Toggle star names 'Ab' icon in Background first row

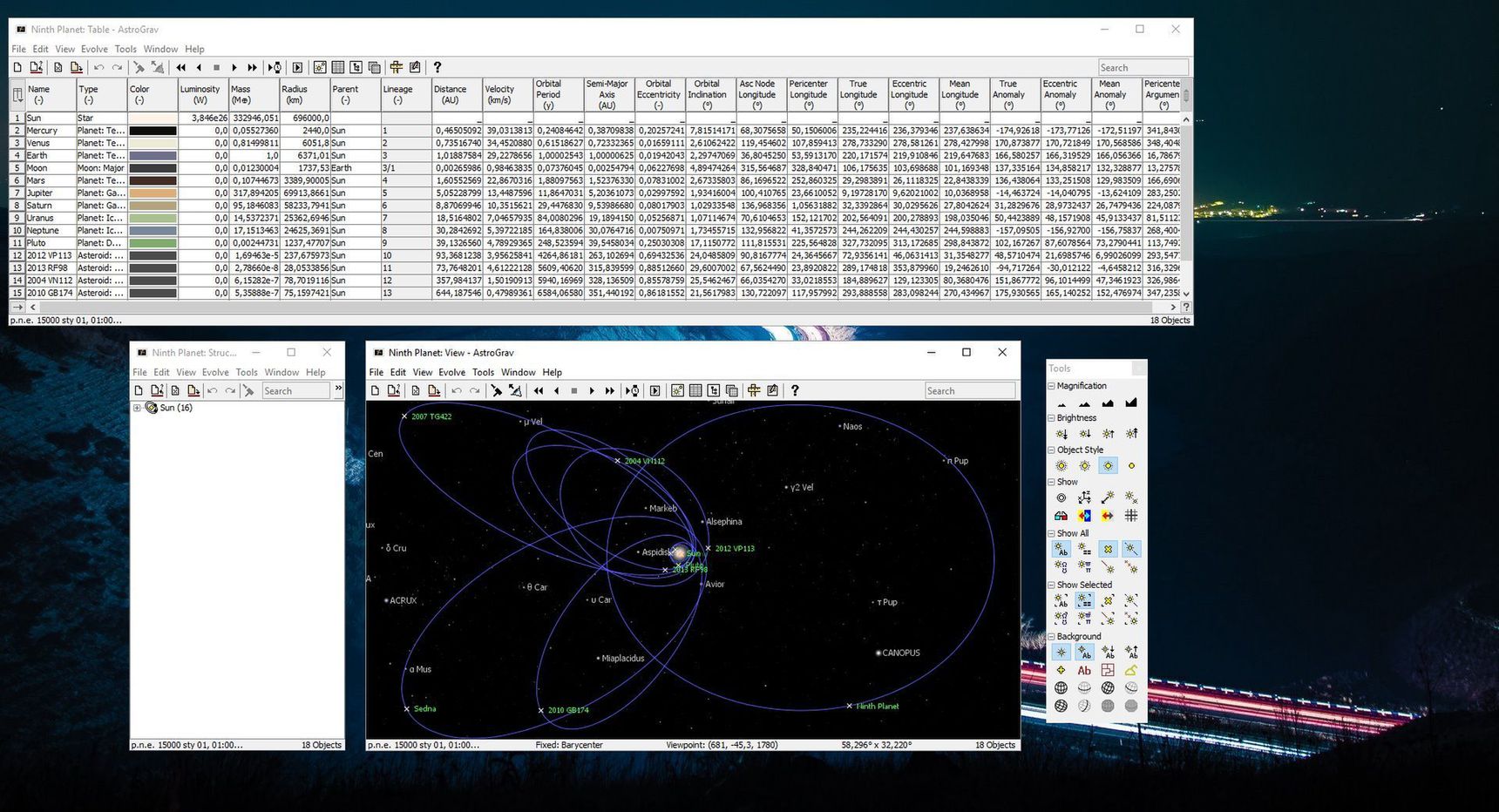click(1084, 653)
